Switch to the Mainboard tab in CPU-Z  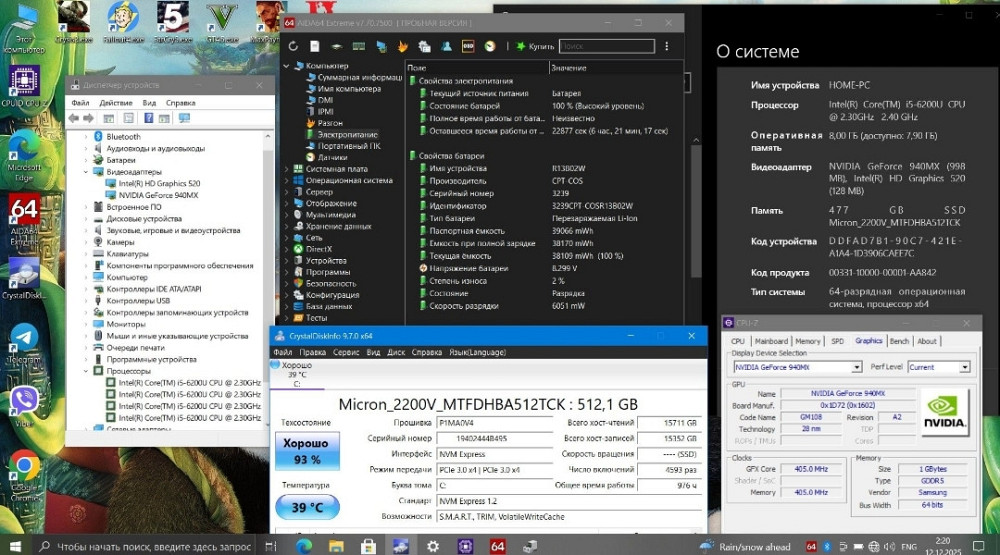coord(771,341)
